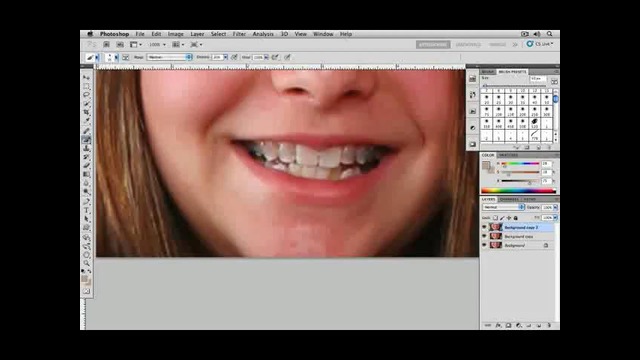Viewport: 640px width, 360px height.
Task: Open the layer blend mode dropdown
Action: (503, 207)
